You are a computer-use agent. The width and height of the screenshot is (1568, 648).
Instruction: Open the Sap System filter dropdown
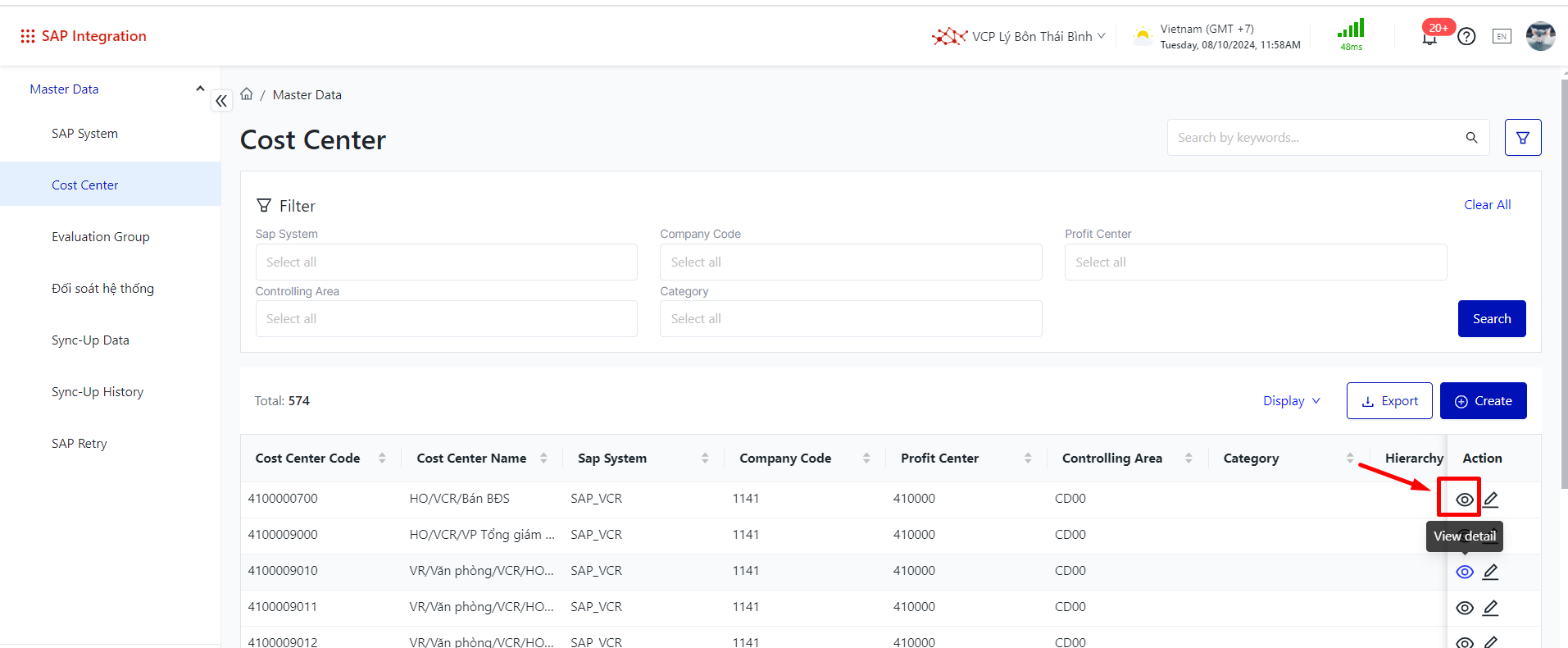(x=446, y=262)
